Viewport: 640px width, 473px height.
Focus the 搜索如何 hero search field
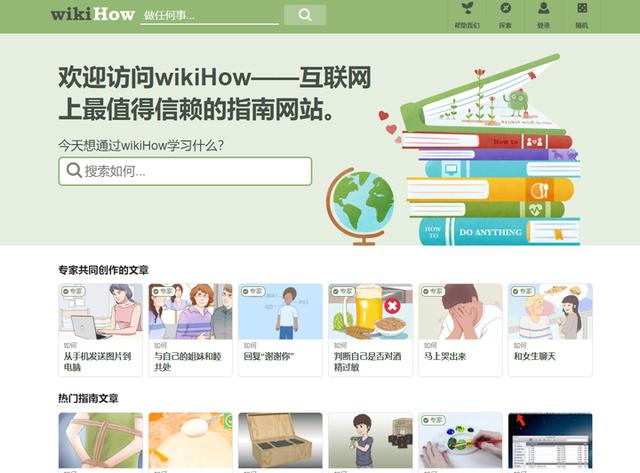pos(185,171)
